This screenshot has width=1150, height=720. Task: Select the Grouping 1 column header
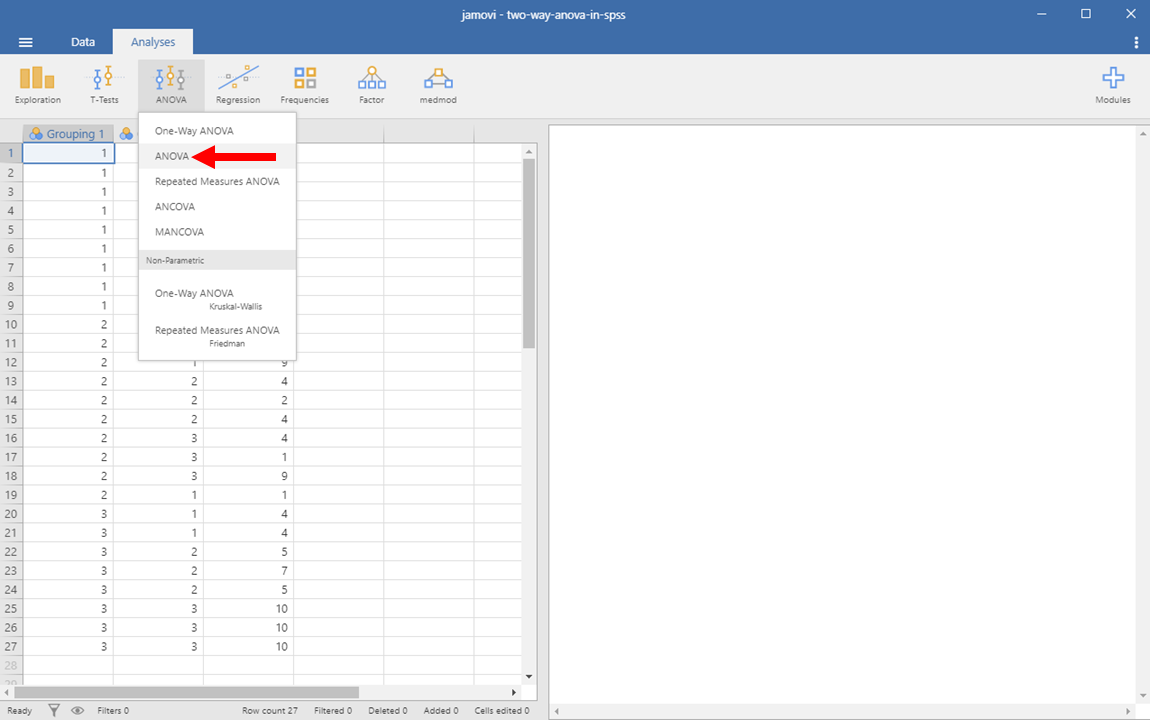click(x=68, y=134)
